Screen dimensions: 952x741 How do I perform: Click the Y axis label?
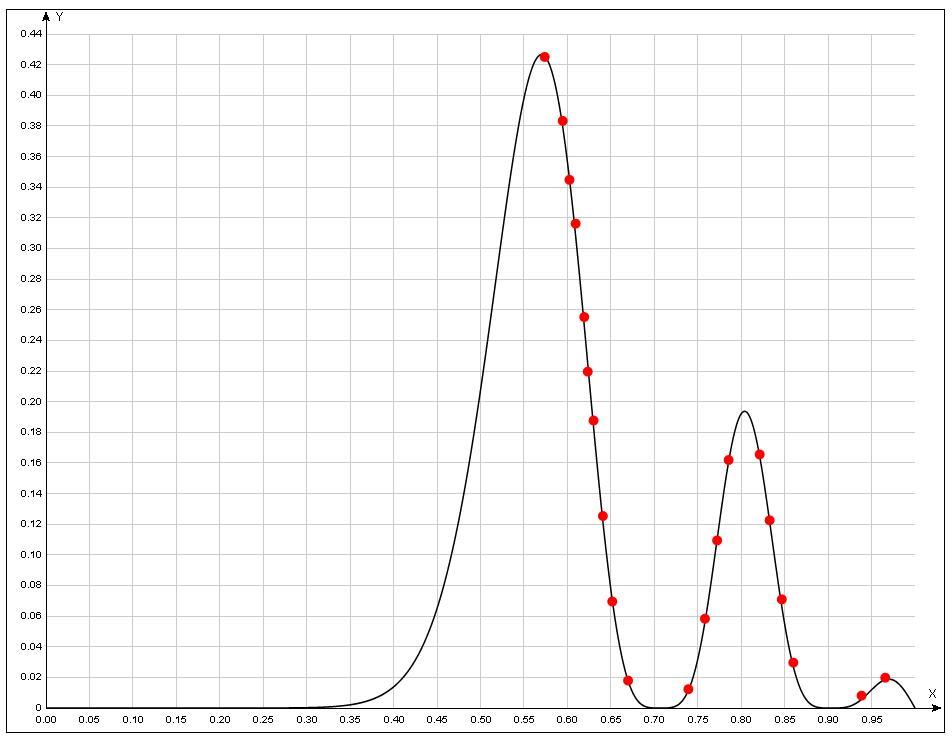(x=60, y=17)
